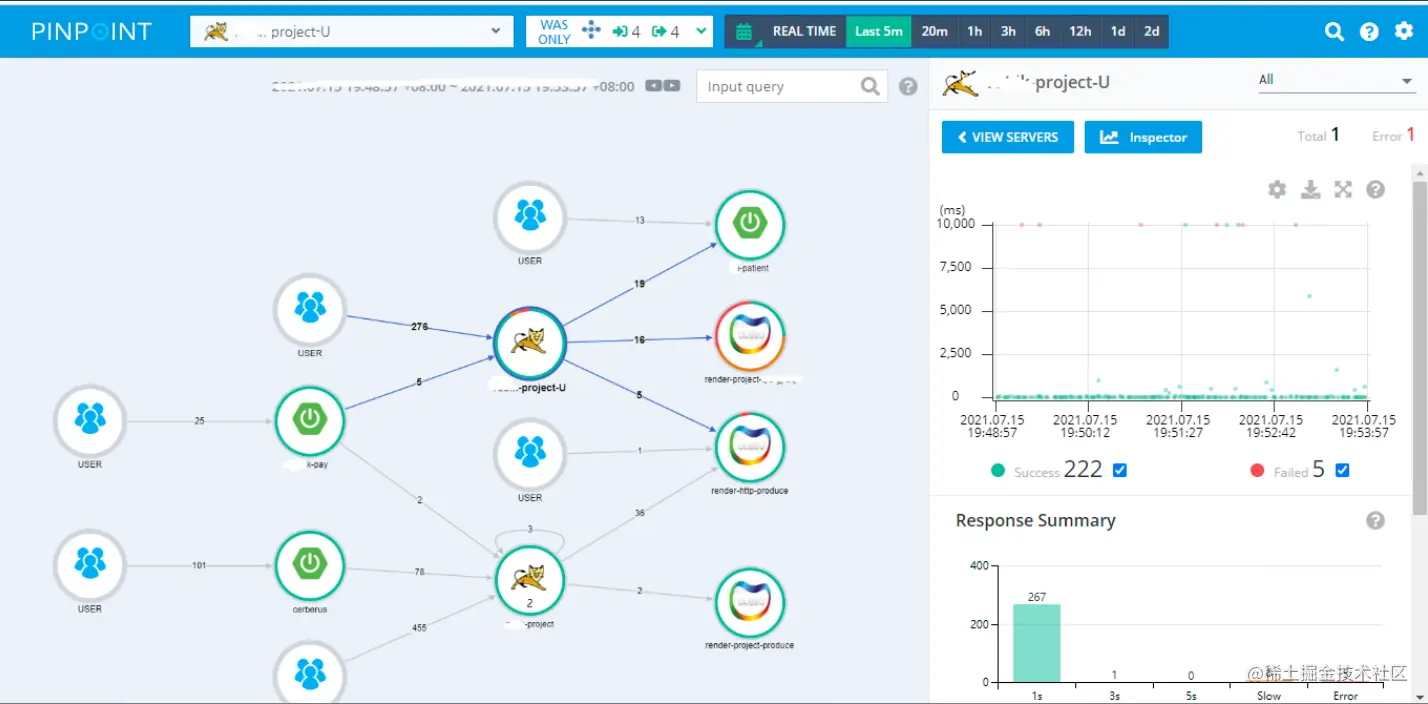This screenshot has width=1428, height=704.
Task: Expand the scatter chart to fullscreen
Action: click(1343, 189)
